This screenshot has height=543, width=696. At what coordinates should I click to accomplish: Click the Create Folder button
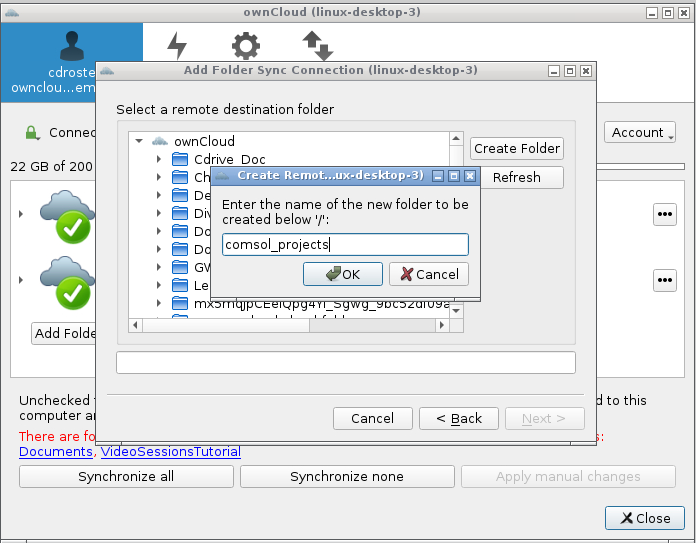point(517,148)
